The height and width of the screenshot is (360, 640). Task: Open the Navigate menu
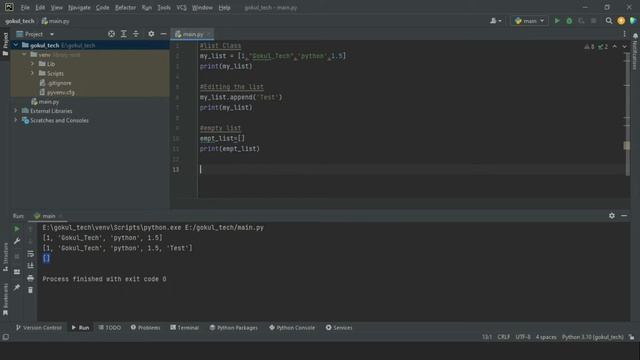[79, 7]
